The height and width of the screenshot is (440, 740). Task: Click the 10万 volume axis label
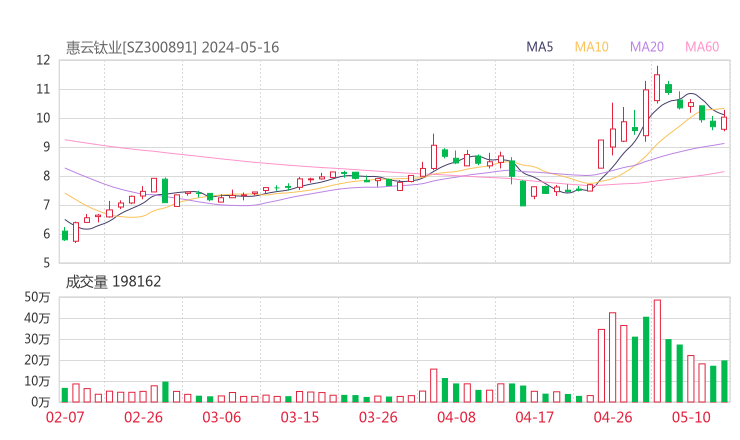click(x=37, y=381)
